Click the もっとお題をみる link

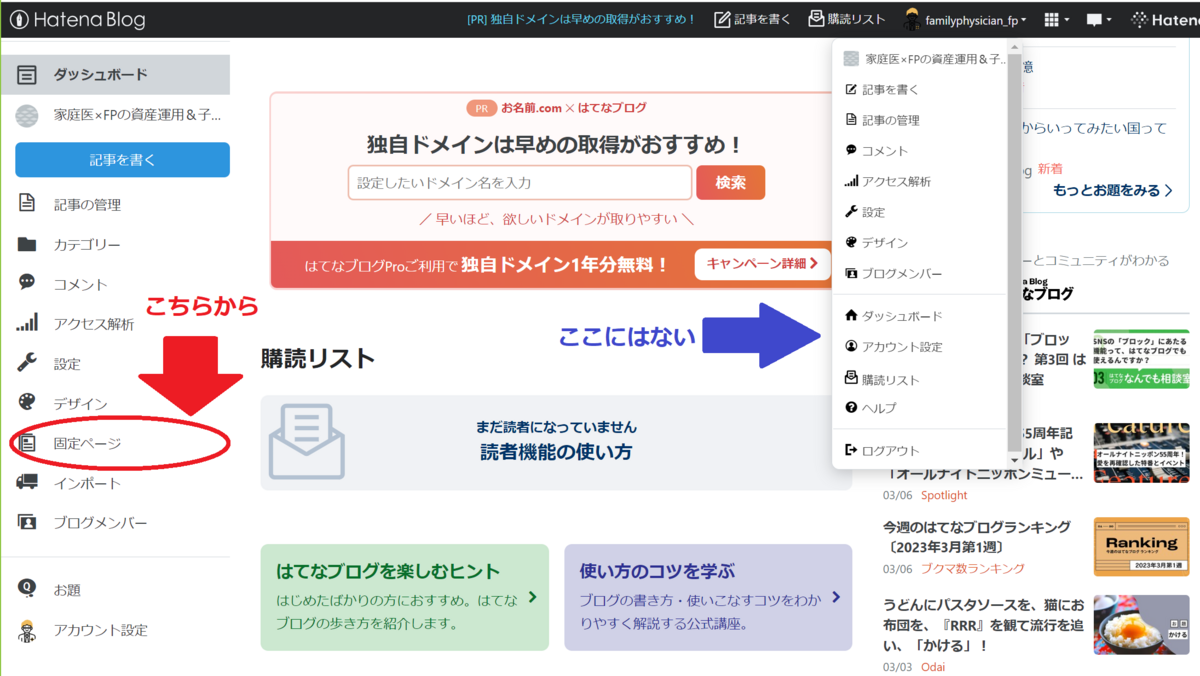coord(1113,190)
